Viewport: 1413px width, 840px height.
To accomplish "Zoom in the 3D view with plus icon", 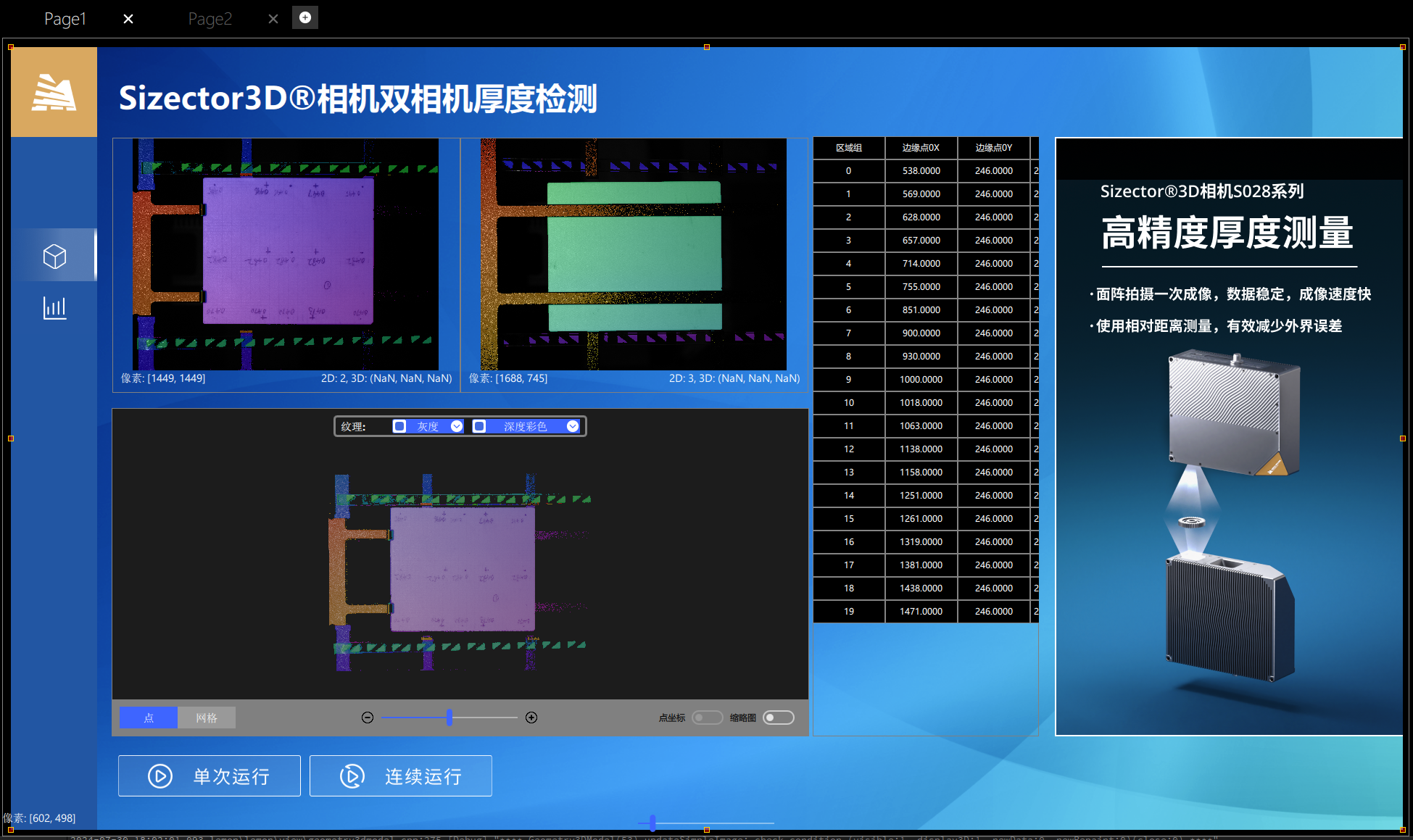I will (531, 718).
